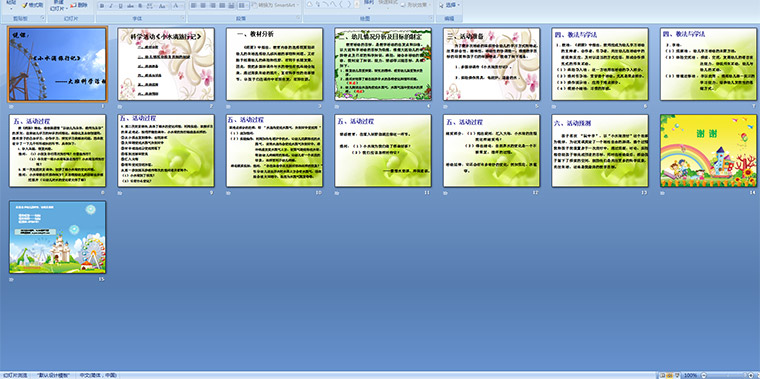This screenshot has width=760, height=379.
Task: Switch to Normal view in status bar
Action: tap(662, 375)
